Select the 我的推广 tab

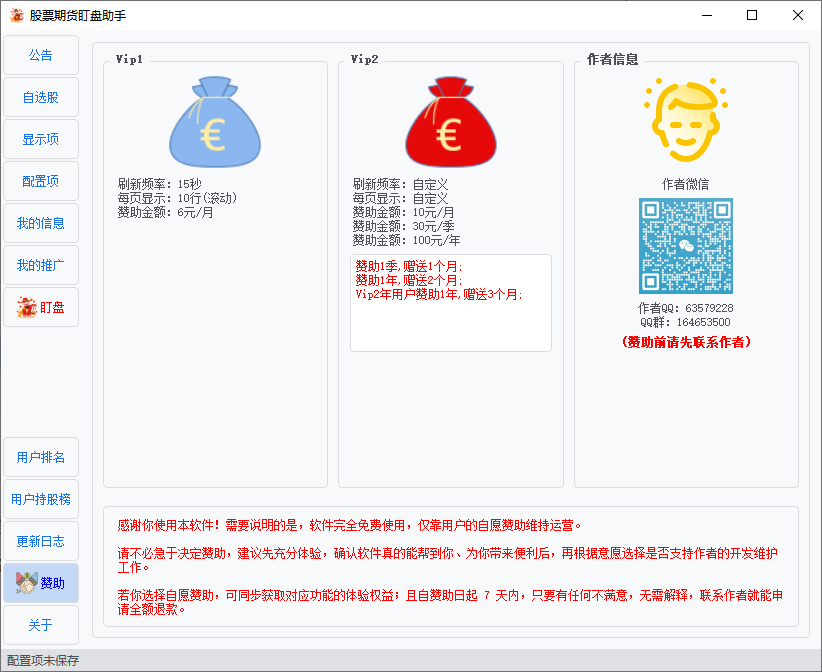(41, 265)
